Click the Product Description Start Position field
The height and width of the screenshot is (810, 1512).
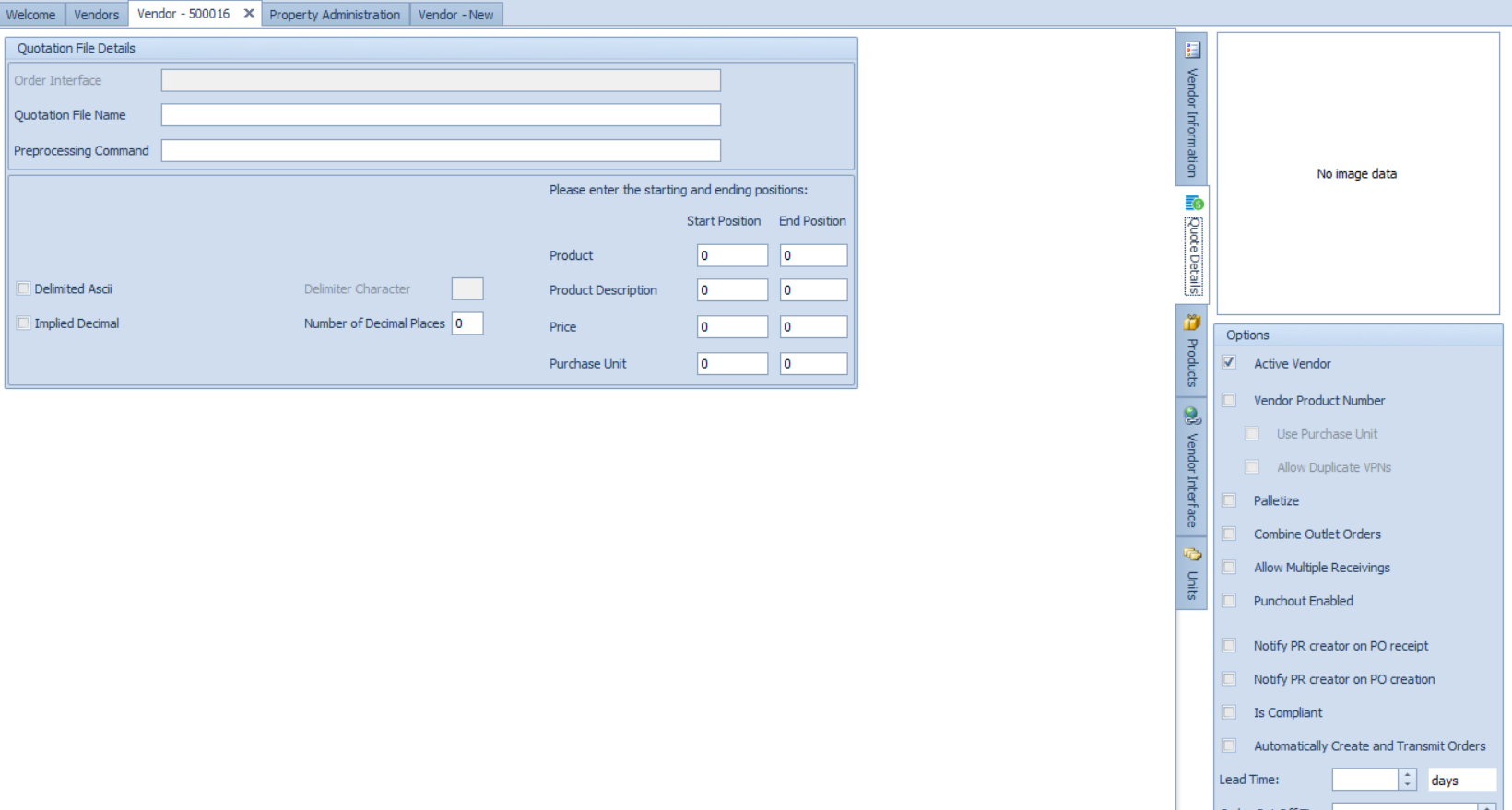(732, 290)
